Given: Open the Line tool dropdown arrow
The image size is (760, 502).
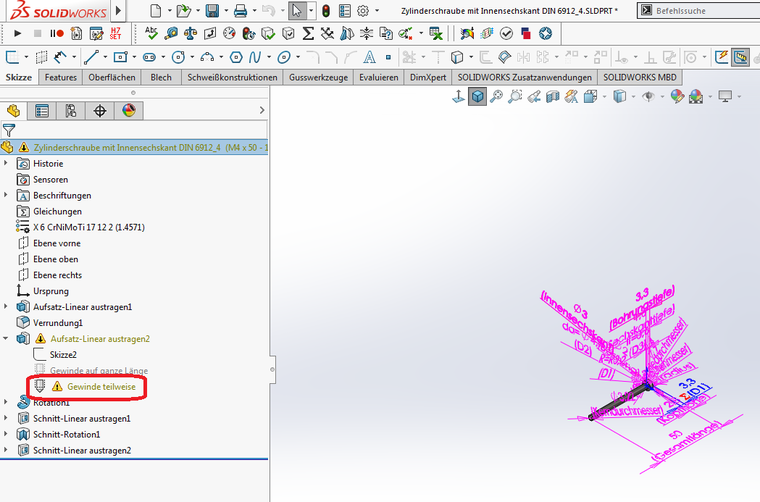Looking at the screenshot, I should point(105,57).
